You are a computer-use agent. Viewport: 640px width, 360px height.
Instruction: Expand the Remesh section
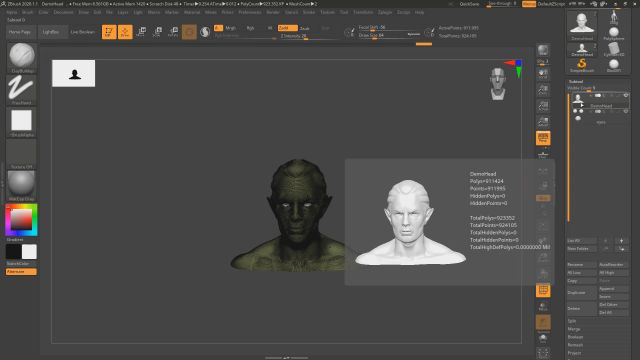click(x=575, y=345)
